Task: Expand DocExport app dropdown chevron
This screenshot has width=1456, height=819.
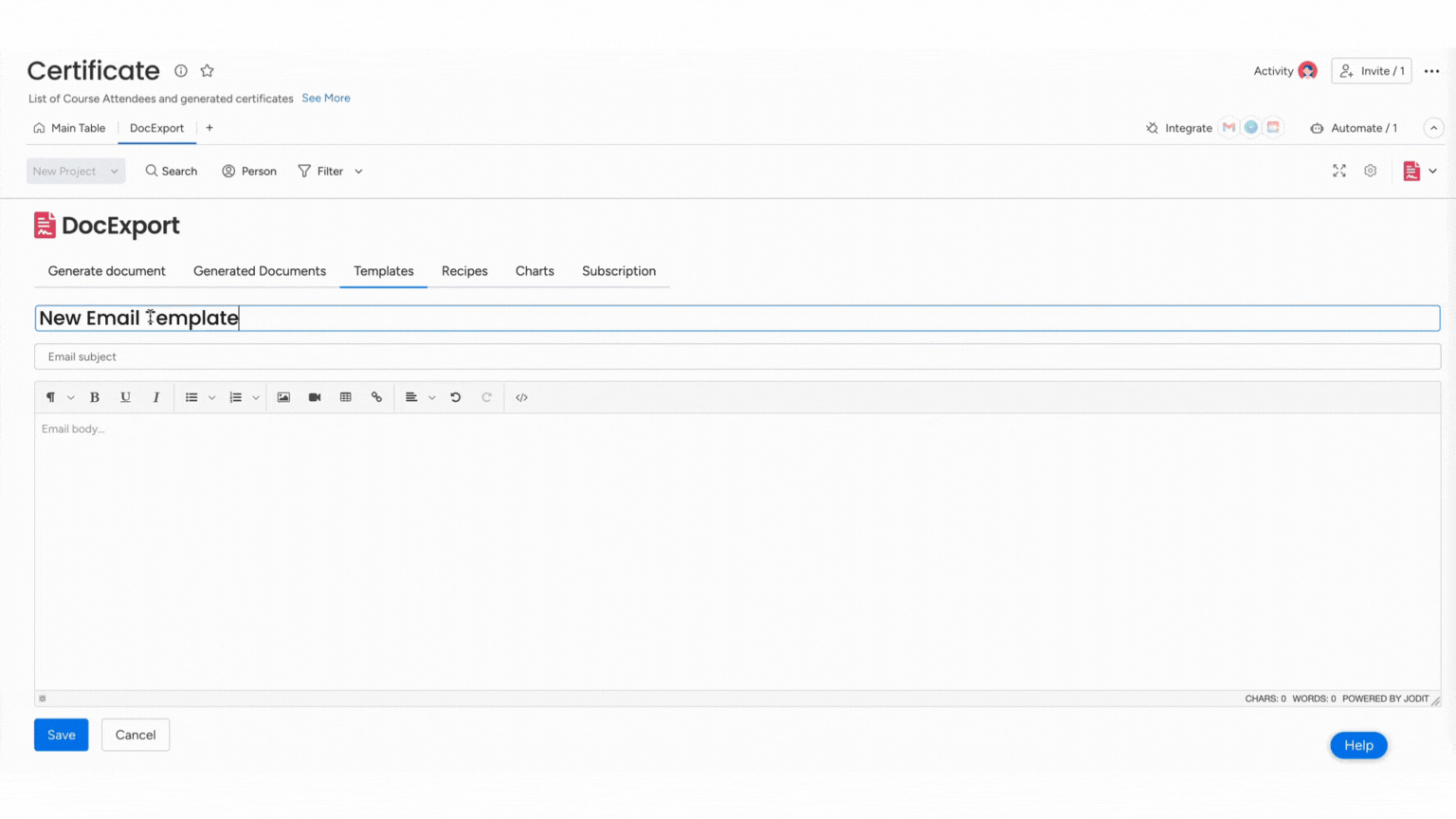Action: point(1433,172)
